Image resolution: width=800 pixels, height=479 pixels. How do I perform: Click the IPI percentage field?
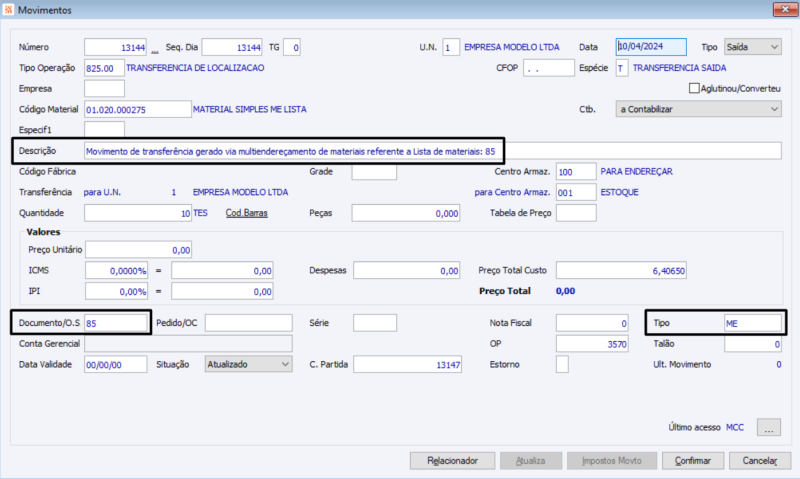(116, 291)
